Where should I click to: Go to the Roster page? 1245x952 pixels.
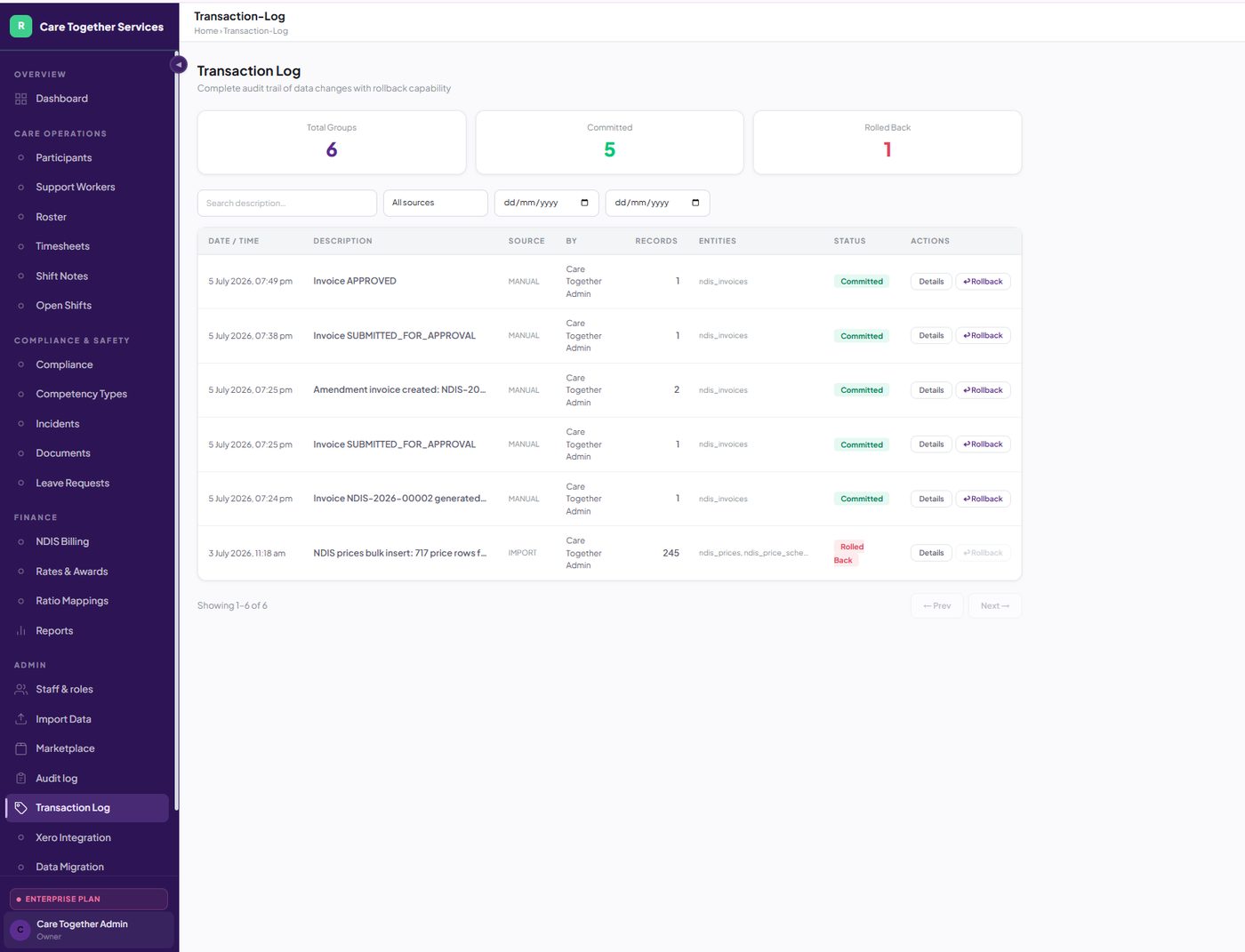coord(86,217)
